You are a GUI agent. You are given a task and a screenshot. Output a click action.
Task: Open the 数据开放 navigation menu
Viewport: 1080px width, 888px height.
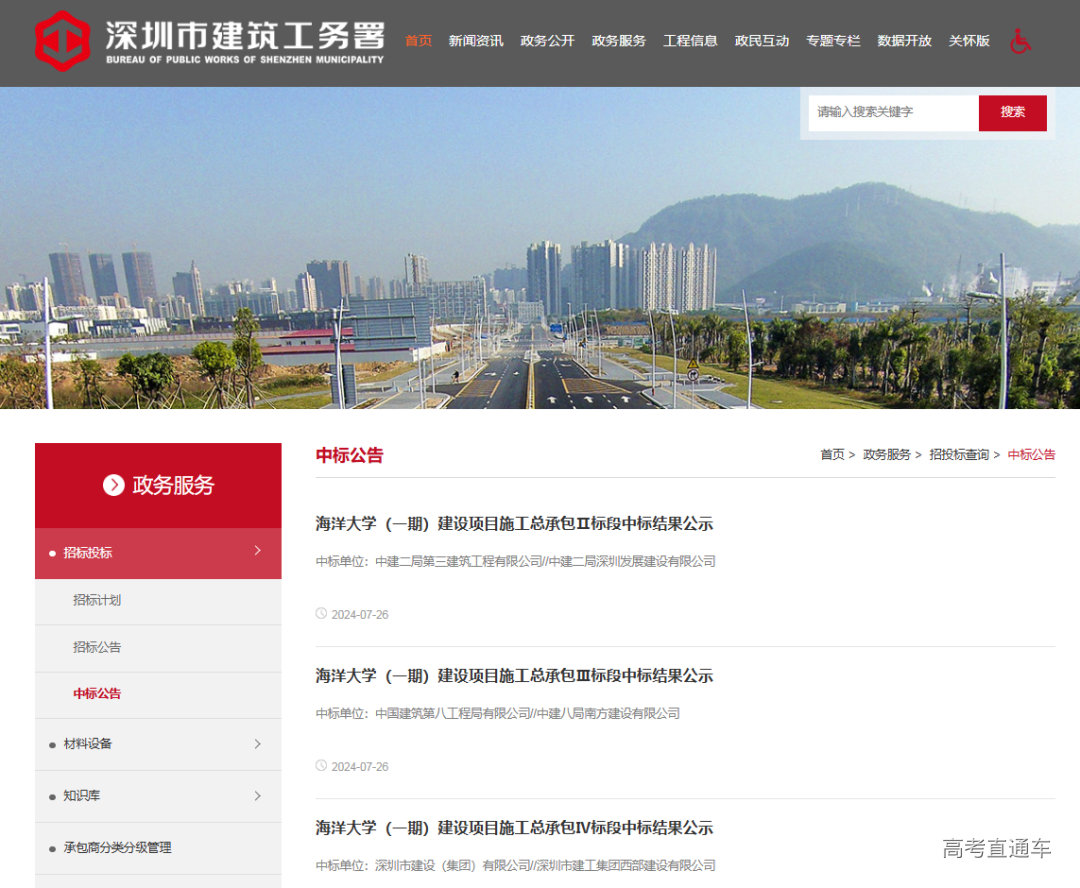(904, 41)
